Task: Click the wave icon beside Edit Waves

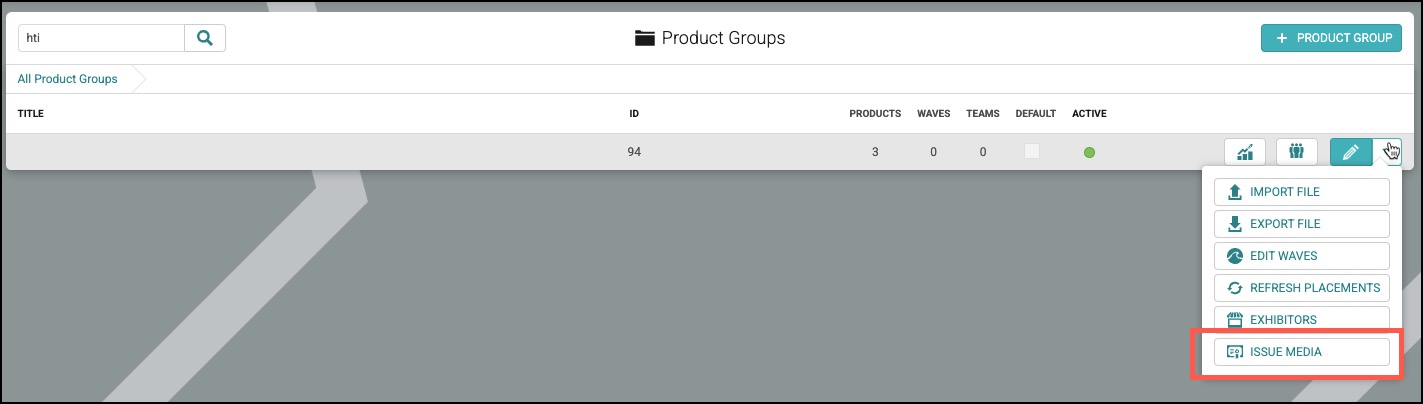Action: pyautogui.click(x=1234, y=256)
